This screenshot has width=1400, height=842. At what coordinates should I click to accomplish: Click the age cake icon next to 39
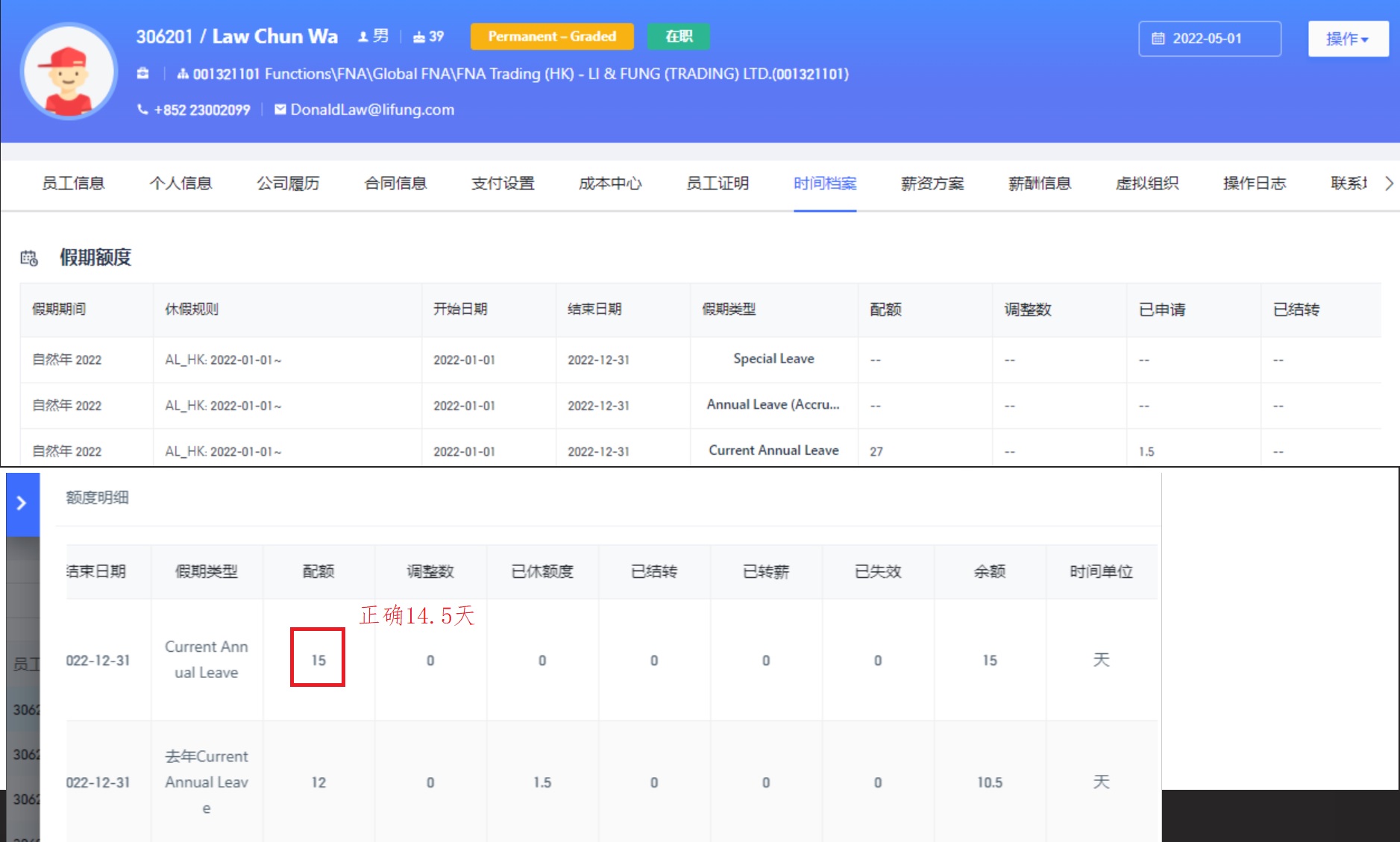click(x=419, y=37)
